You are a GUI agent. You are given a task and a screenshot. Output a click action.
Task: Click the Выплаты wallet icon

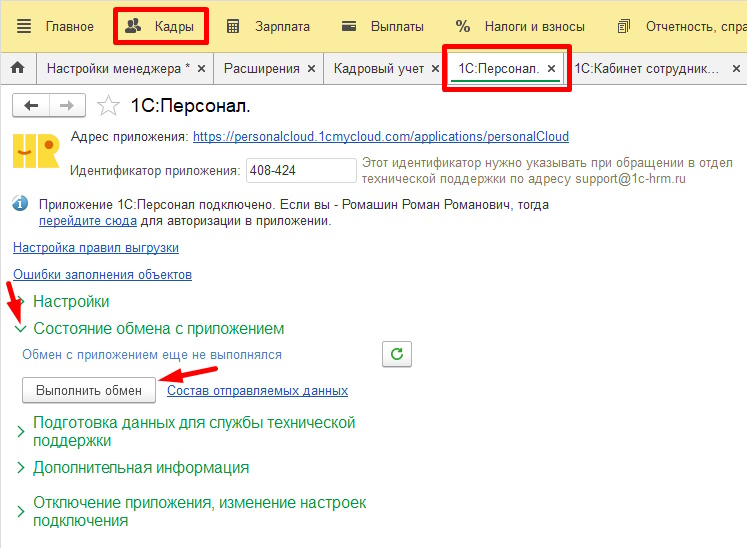tap(349, 26)
